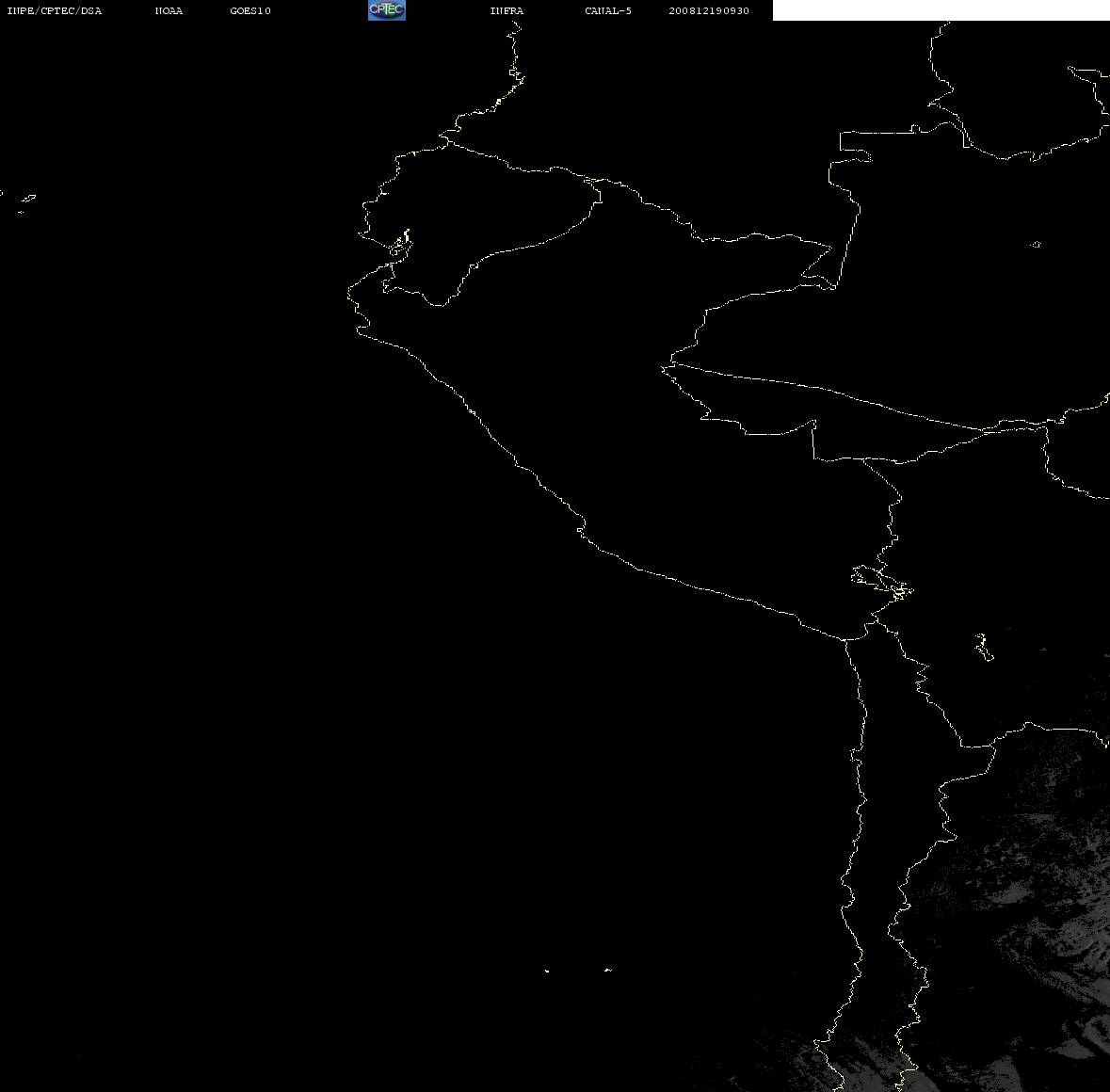Click the westernmost coastal point of Peru
The width and height of the screenshot is (1110, 1092).
coord(348,292)
